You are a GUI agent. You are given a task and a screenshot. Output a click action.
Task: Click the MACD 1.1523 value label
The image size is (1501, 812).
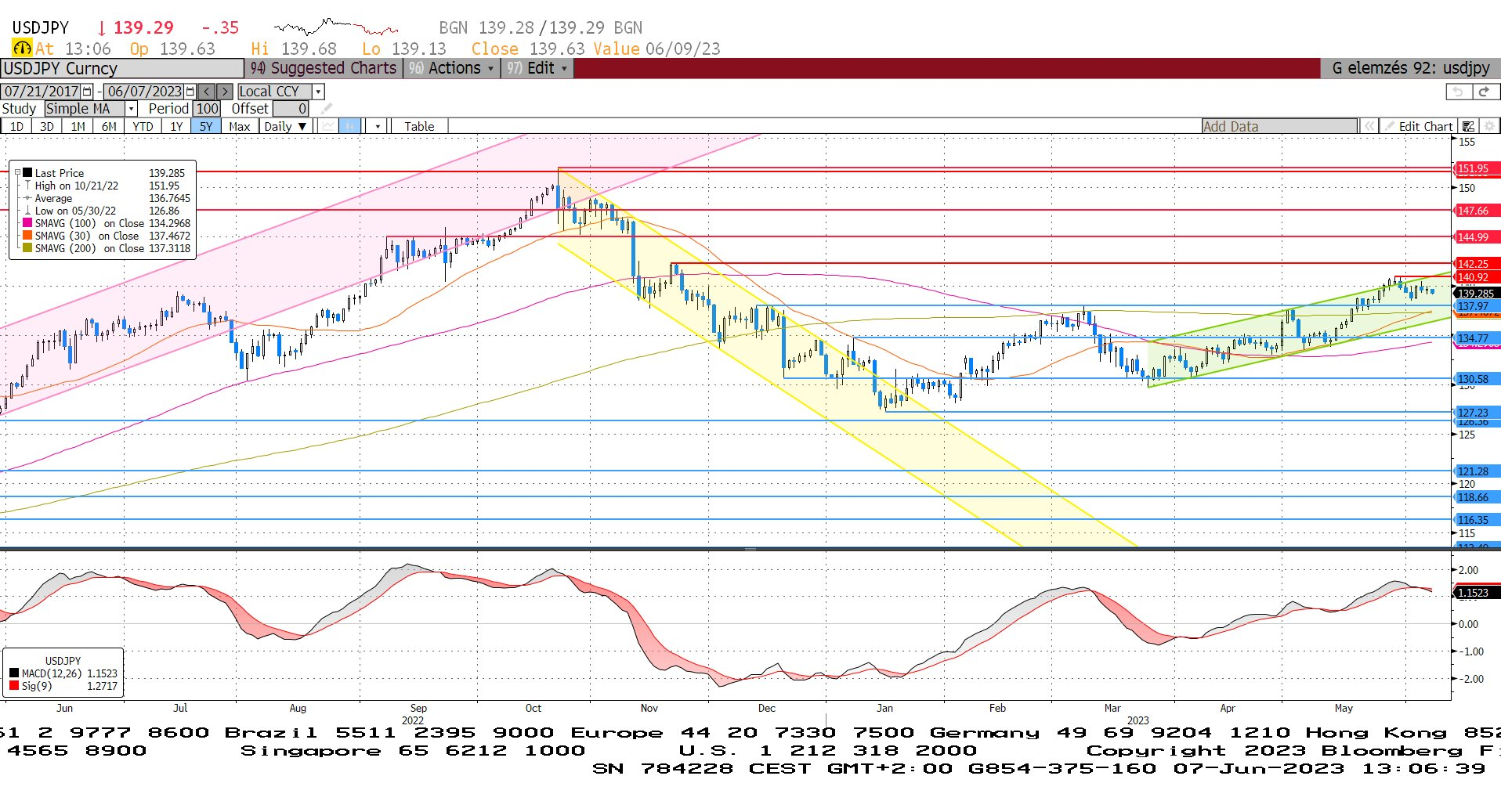tap(1476, 593)
